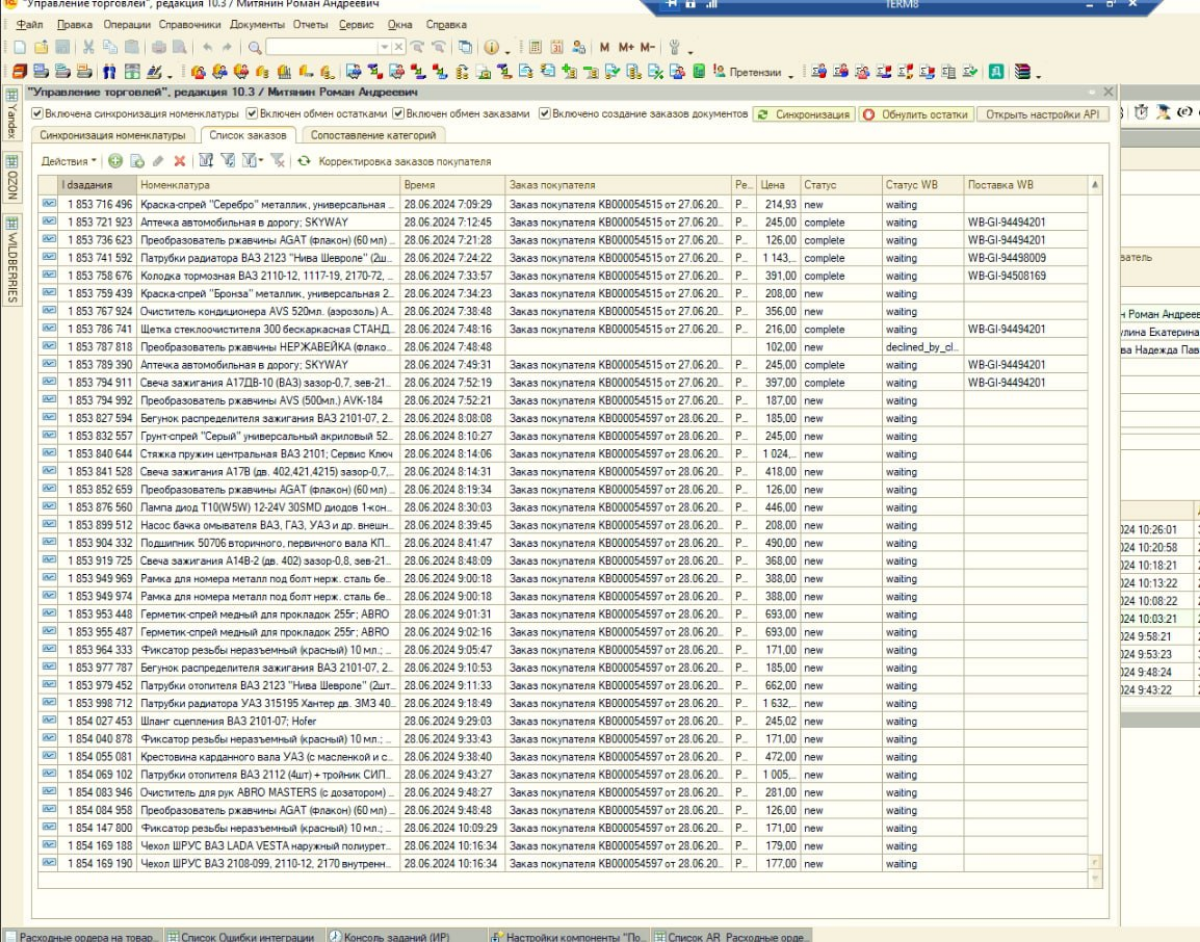Click the vertical scrollbar down arrow of orders list
The height and width of the screenshot is (942, 1200).
click(x=1095, y=878)
